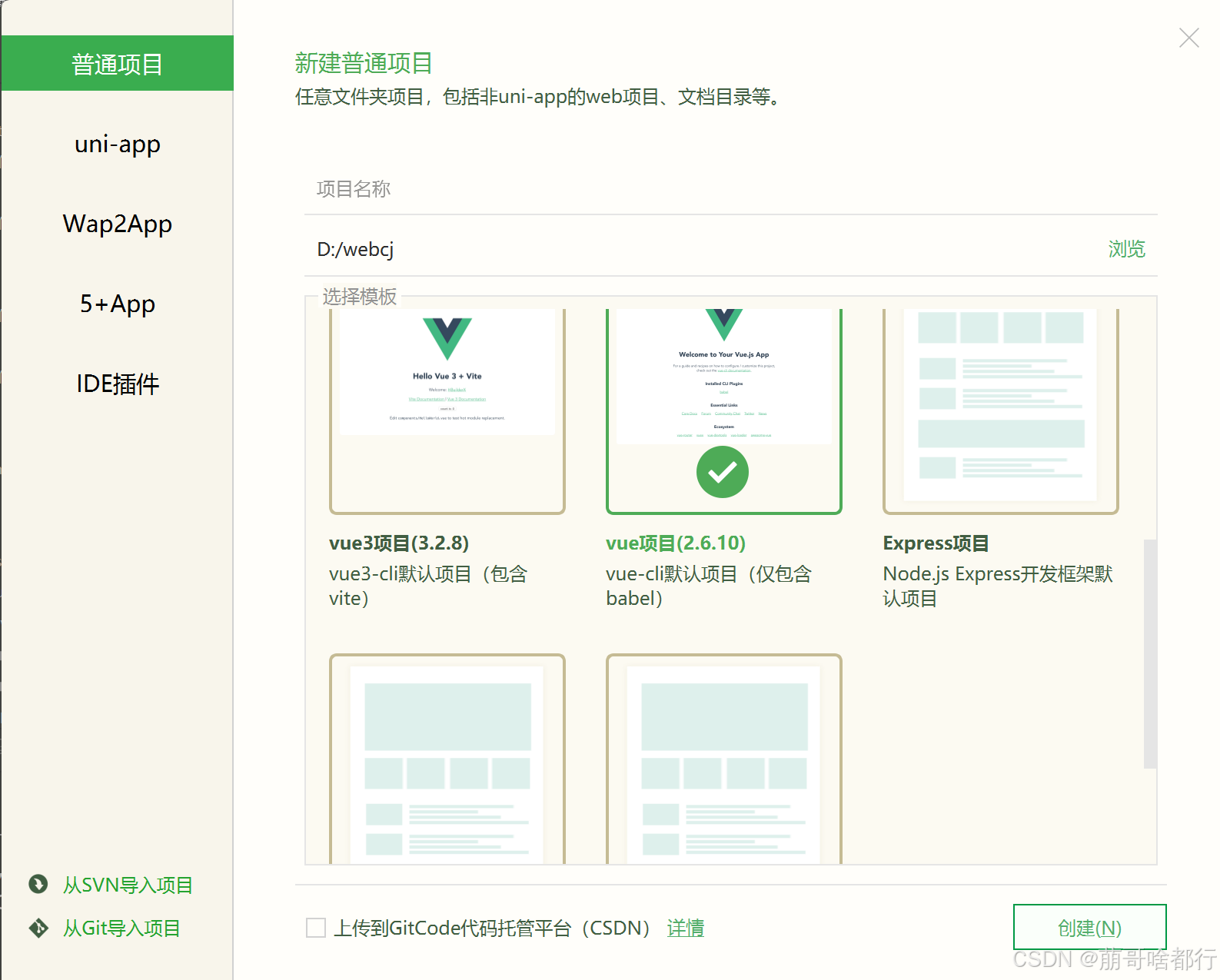Click the green checkmark on vue template
Screen dimensions: 1220x980
723,472
